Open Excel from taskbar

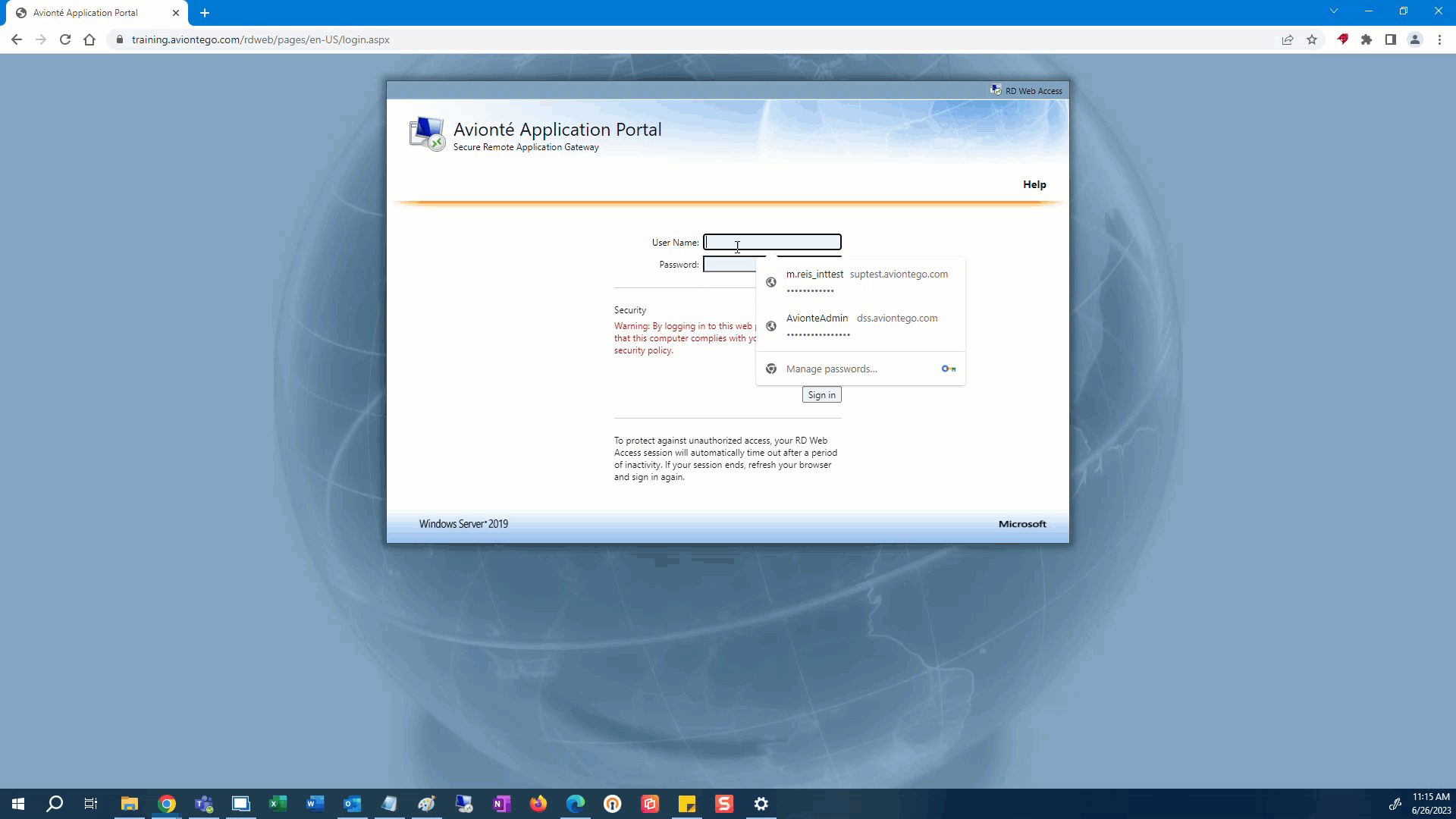tap(278, 804)
